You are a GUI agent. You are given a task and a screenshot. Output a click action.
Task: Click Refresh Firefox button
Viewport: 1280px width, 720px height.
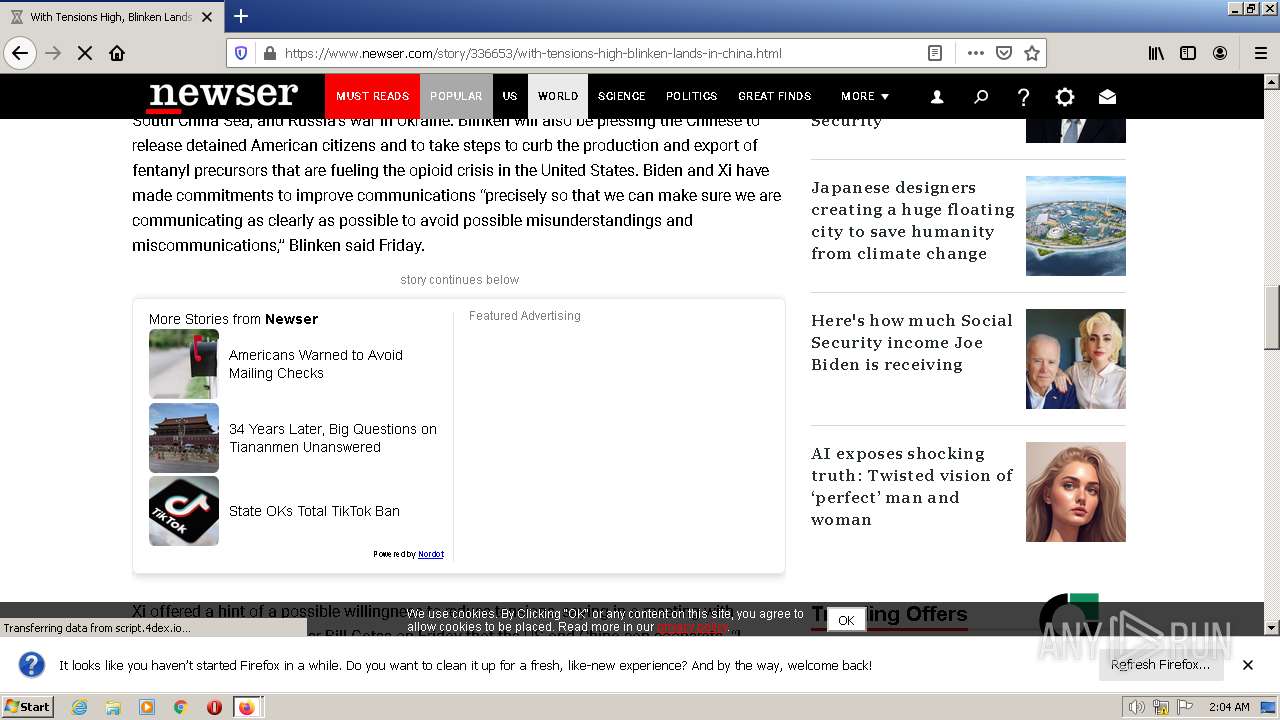tap(1160, 665)
